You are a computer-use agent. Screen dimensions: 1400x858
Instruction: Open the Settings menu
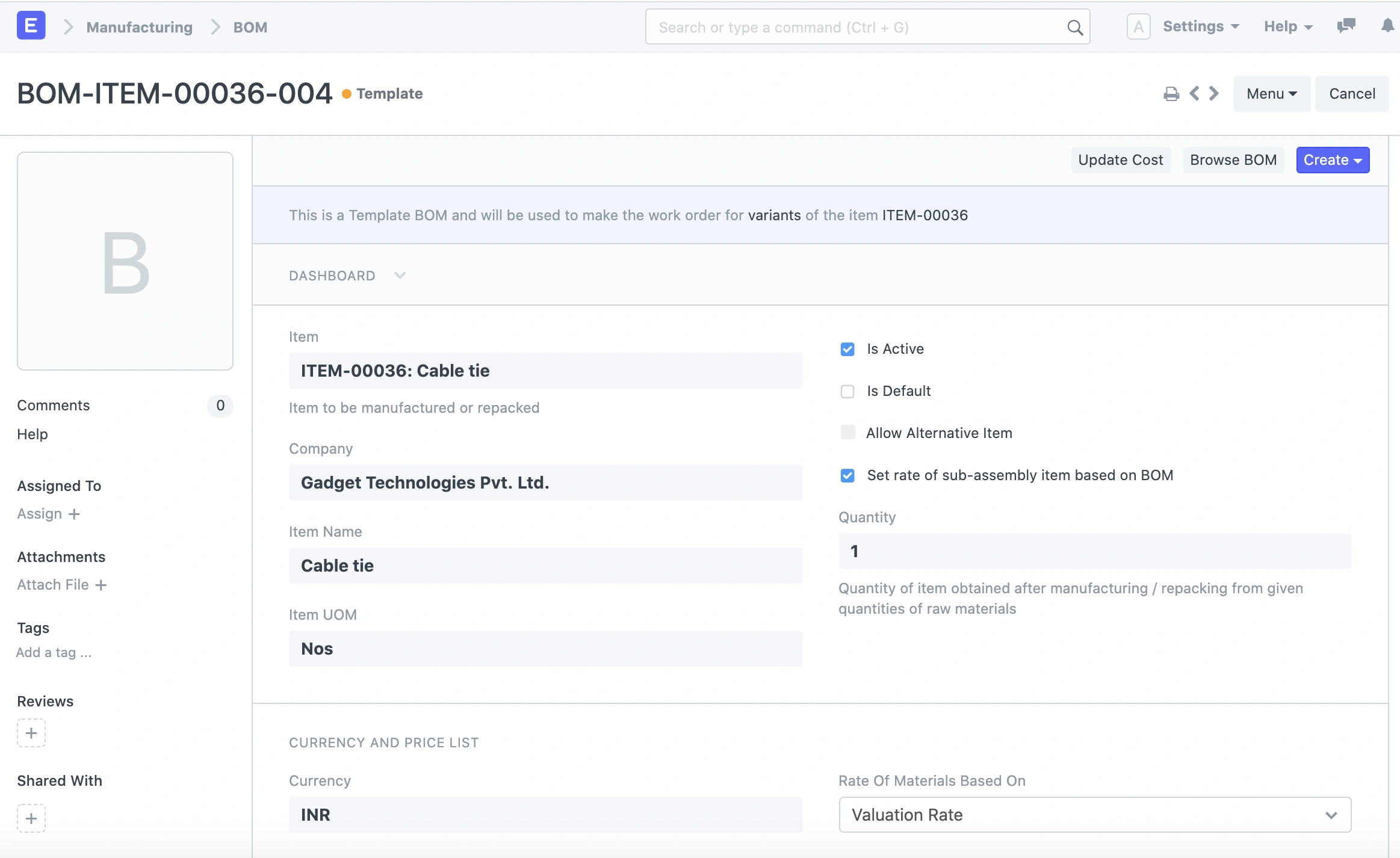1200,26
